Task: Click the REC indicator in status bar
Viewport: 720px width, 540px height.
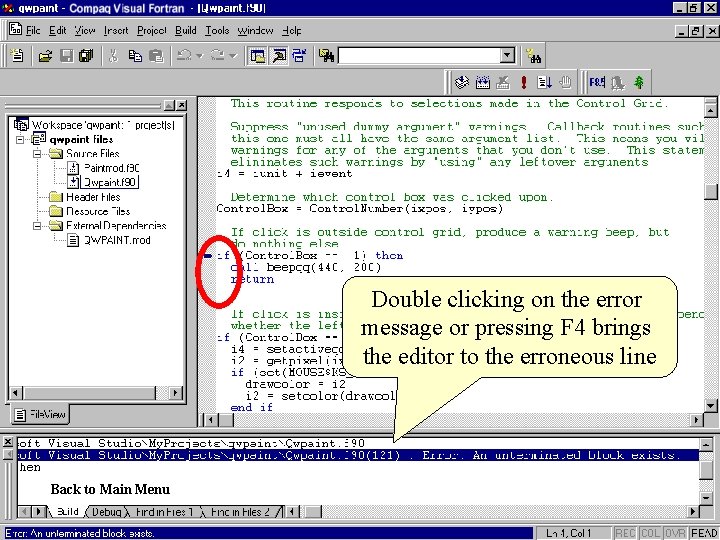Action: click(625, 533)
